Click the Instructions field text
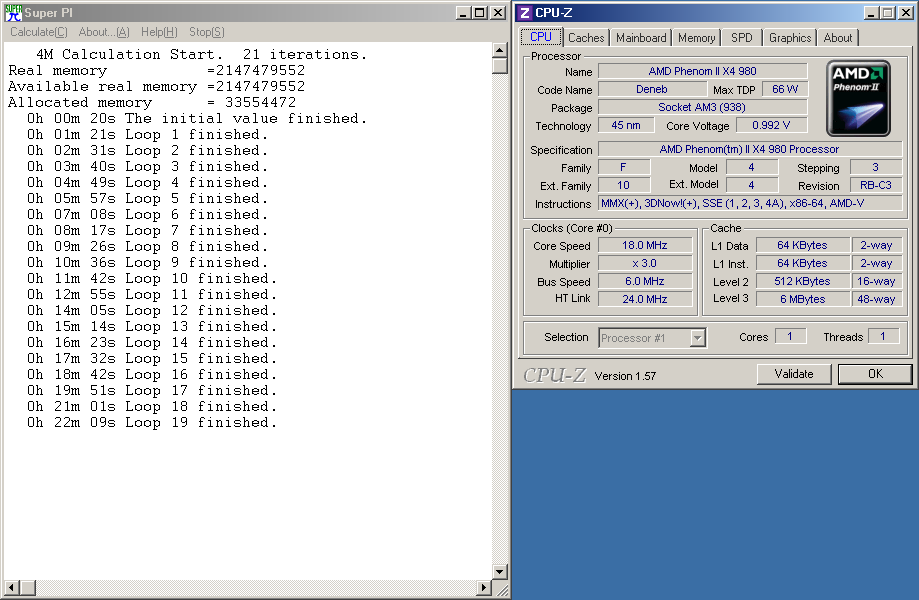919x600 pixels. click(x=750, y=203)
